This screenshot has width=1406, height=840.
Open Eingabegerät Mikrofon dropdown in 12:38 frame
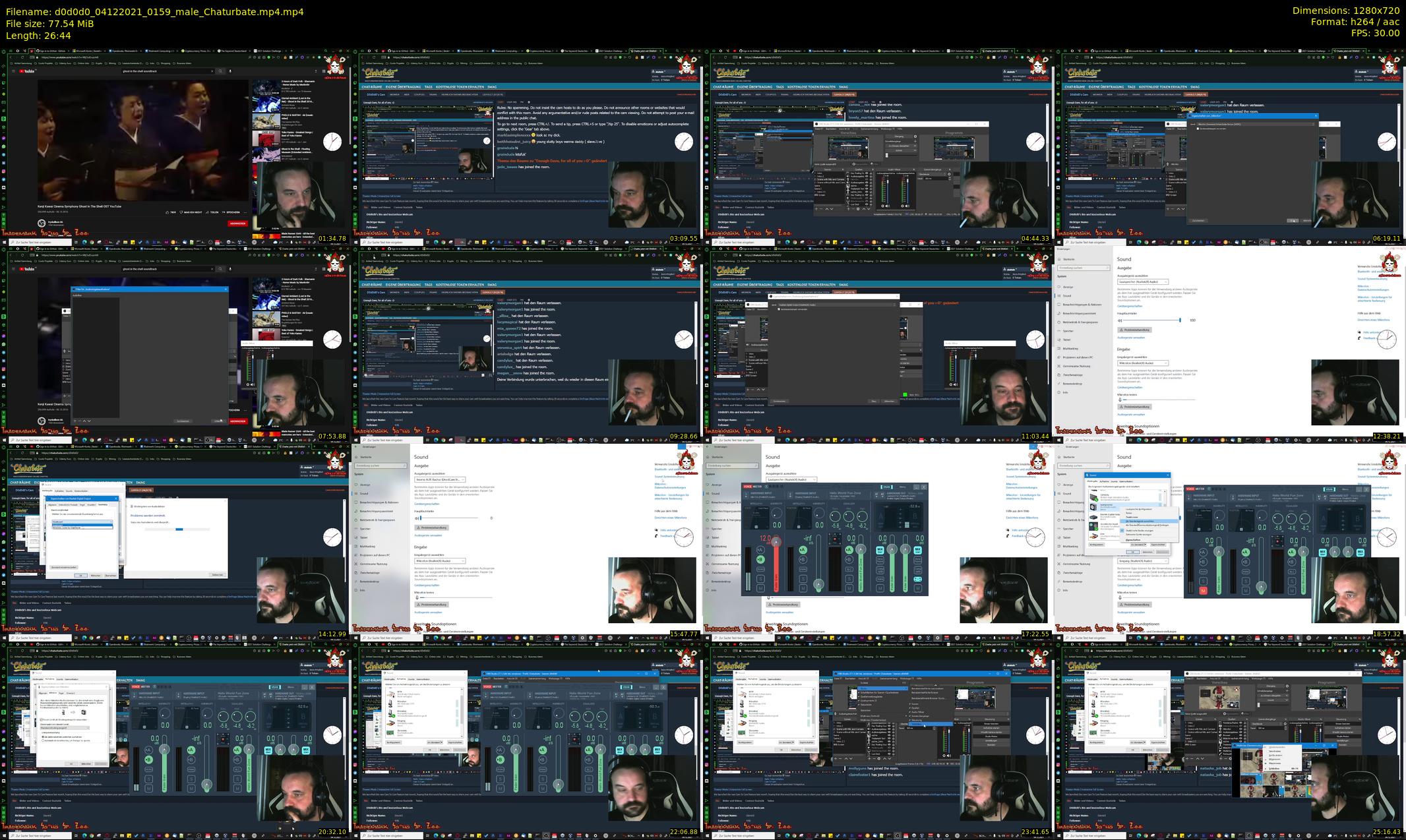point(1142,363)
